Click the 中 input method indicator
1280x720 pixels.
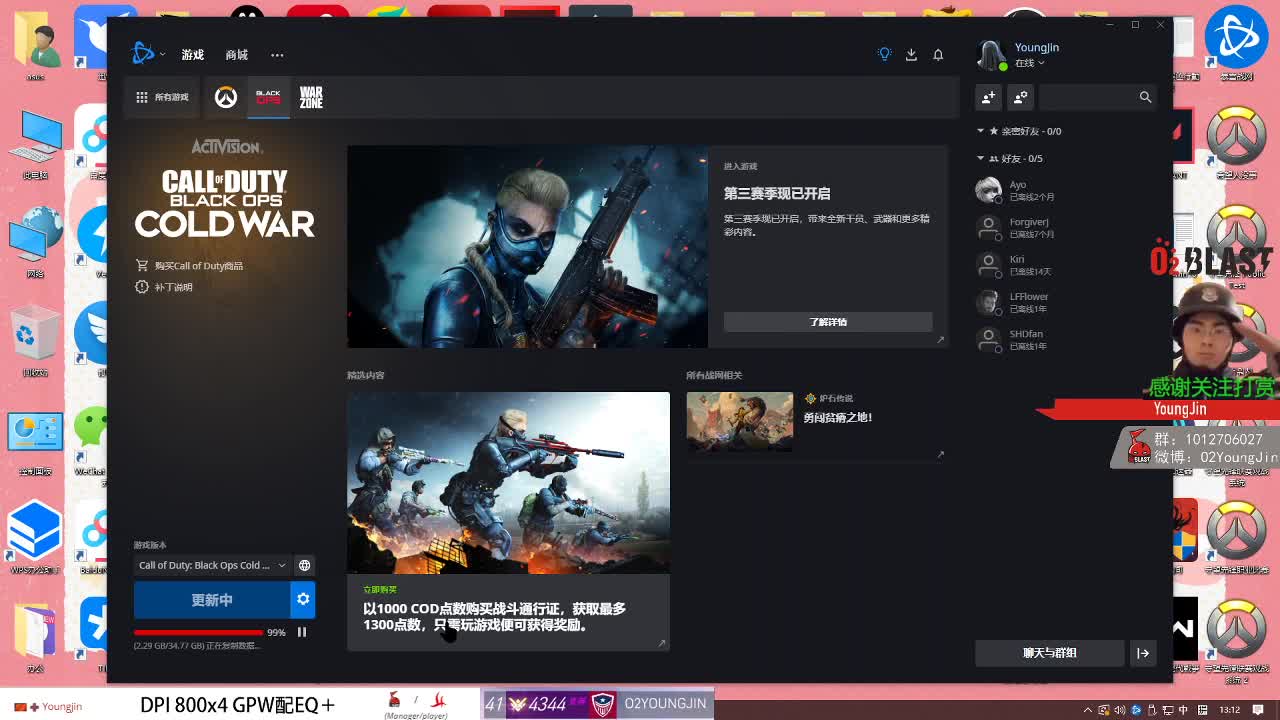(x=1183, y=710)
